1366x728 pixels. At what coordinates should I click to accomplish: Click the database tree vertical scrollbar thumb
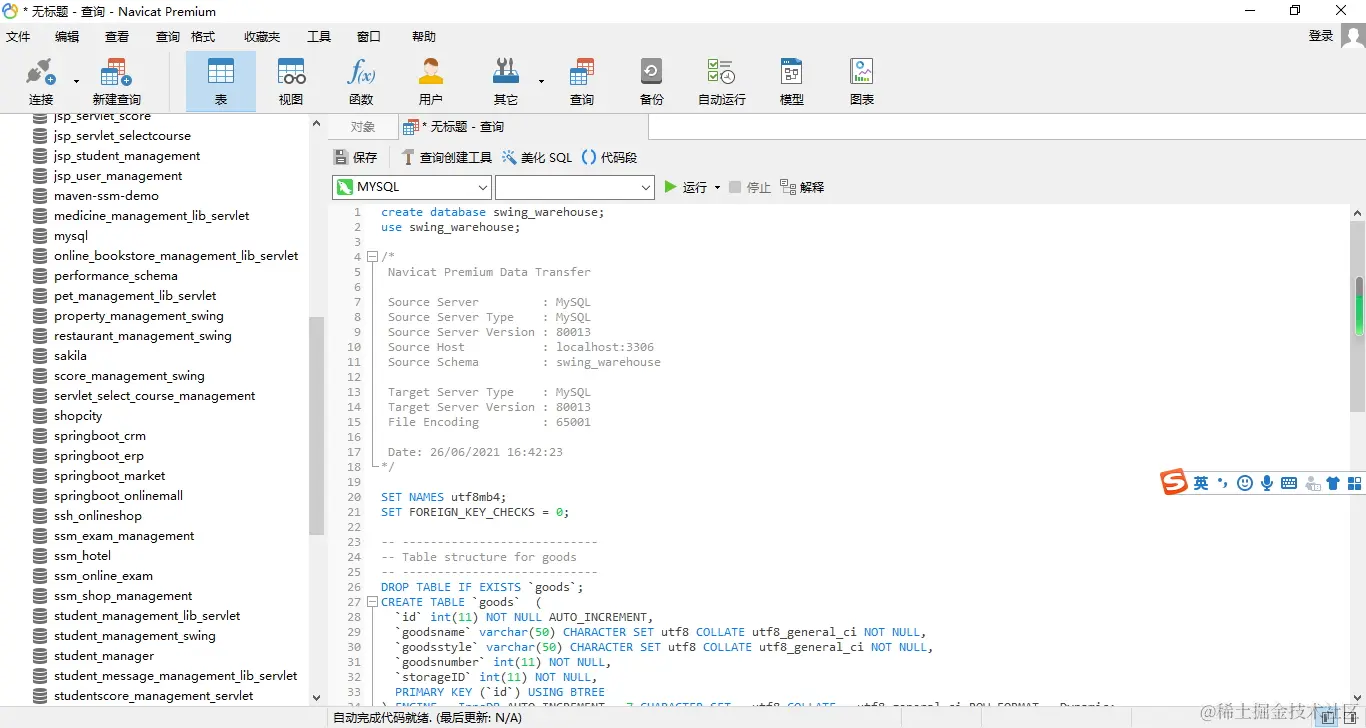click(x=317, y=426)
